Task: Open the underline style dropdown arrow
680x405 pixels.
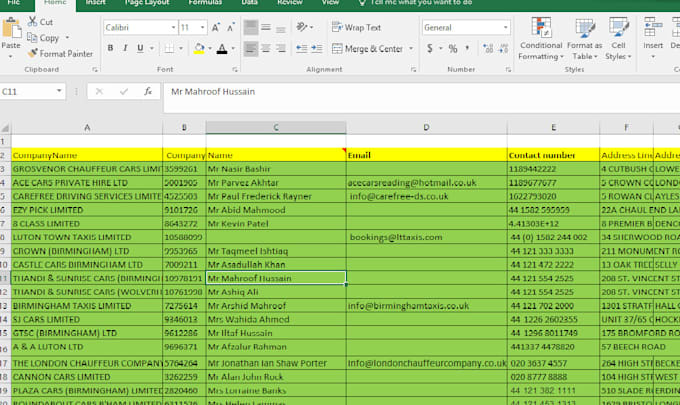Action: (x=152, y=48)
